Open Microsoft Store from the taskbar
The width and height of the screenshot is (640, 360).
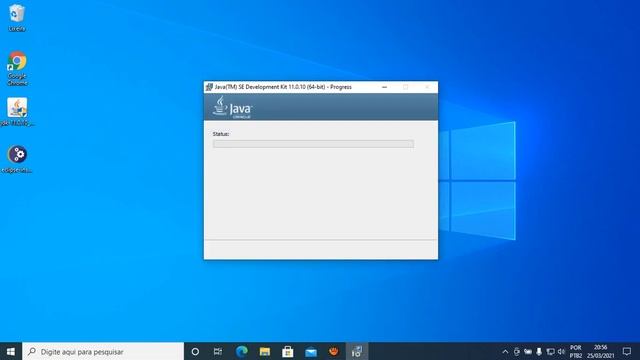[288, 351]
